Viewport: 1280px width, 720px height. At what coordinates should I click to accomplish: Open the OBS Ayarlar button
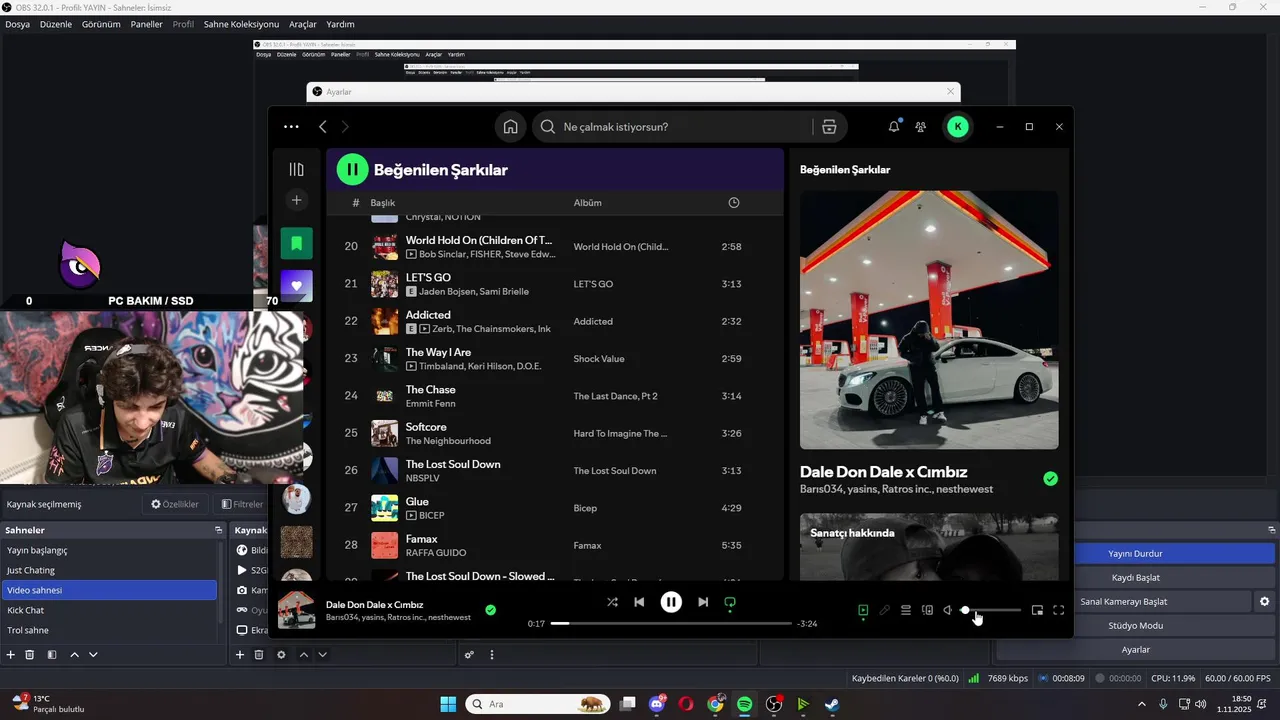[x=1135, y=649]
